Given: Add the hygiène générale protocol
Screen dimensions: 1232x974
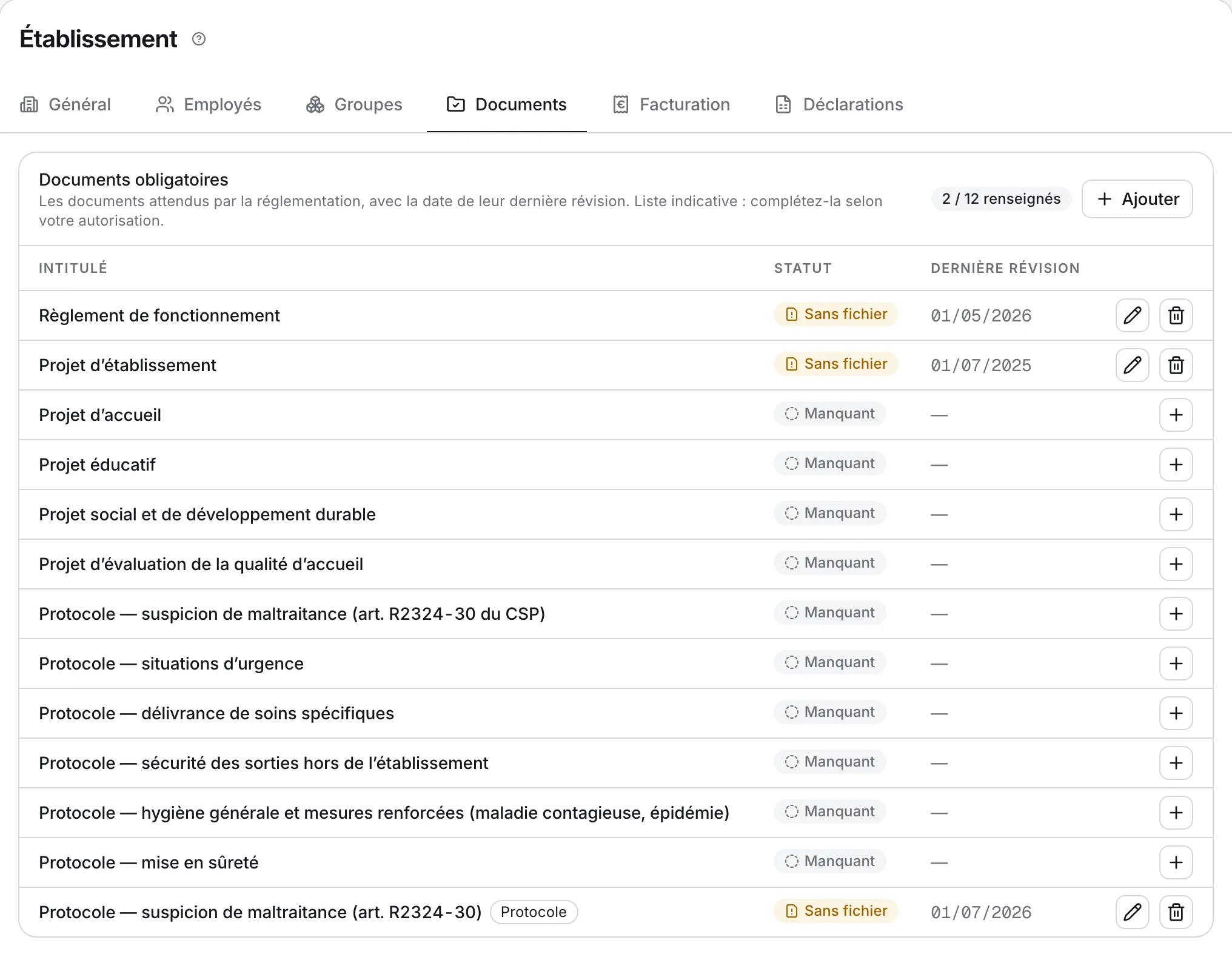Looking at the screenshot, I should click(1176, 813).
